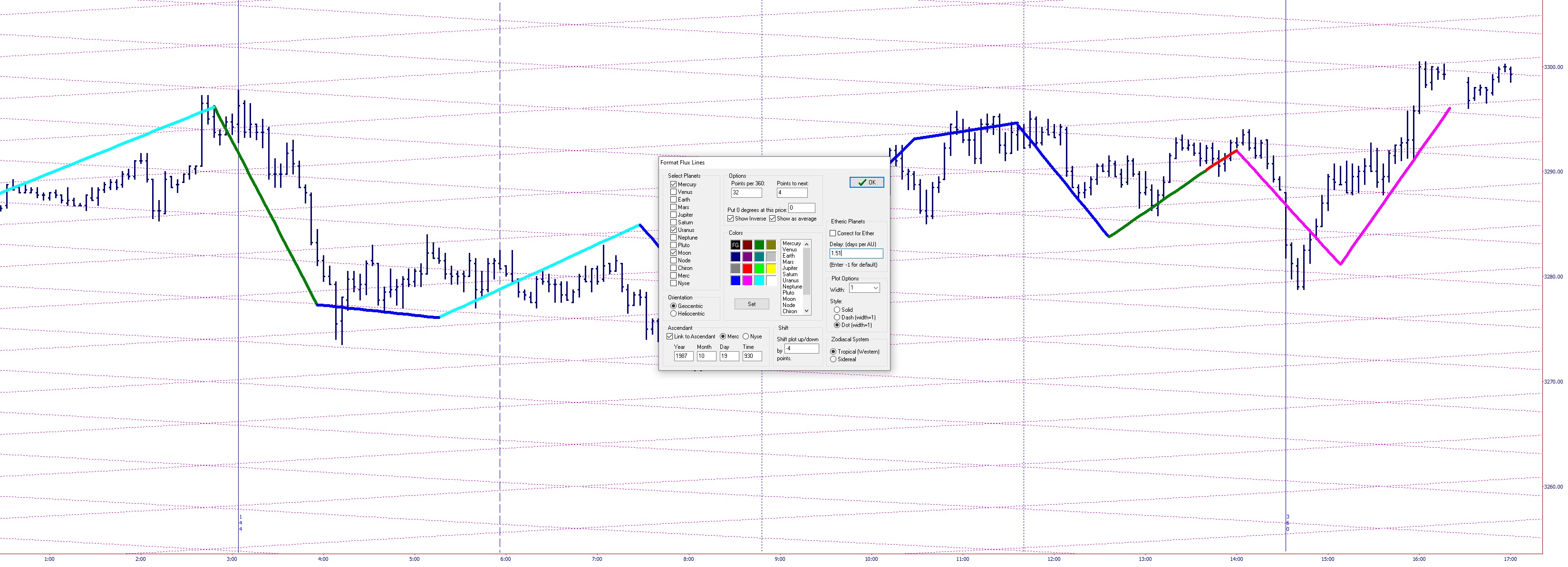Enable the Merc checkbox in Select Planets

point(673,276)
